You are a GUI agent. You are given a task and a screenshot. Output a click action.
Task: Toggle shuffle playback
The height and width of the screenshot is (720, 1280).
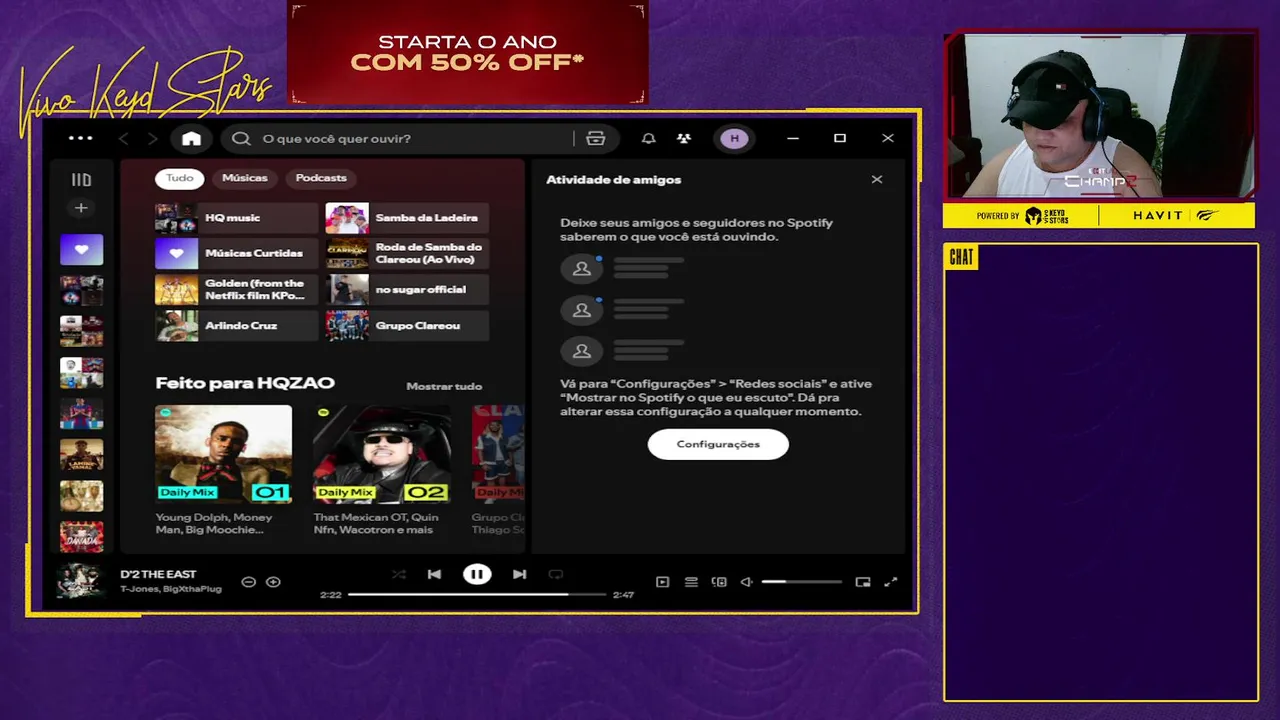399,574
